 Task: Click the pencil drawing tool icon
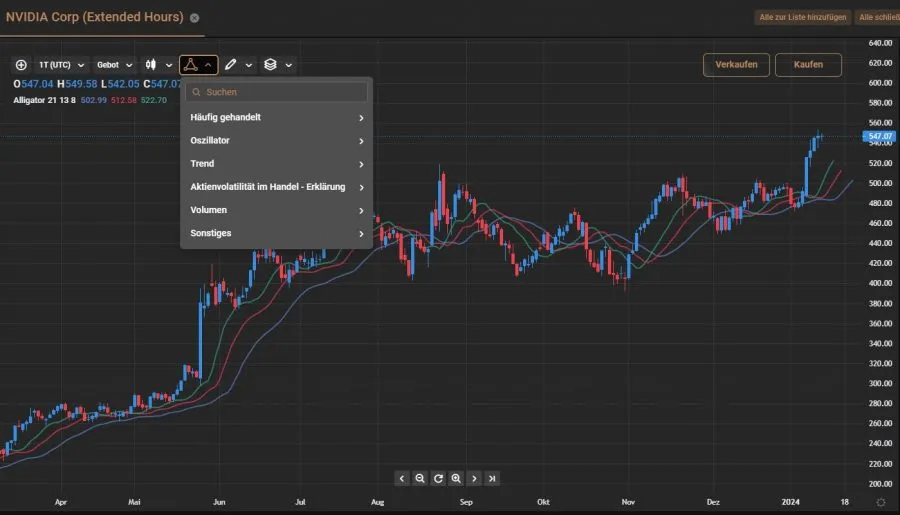click(x=231, y=65)
